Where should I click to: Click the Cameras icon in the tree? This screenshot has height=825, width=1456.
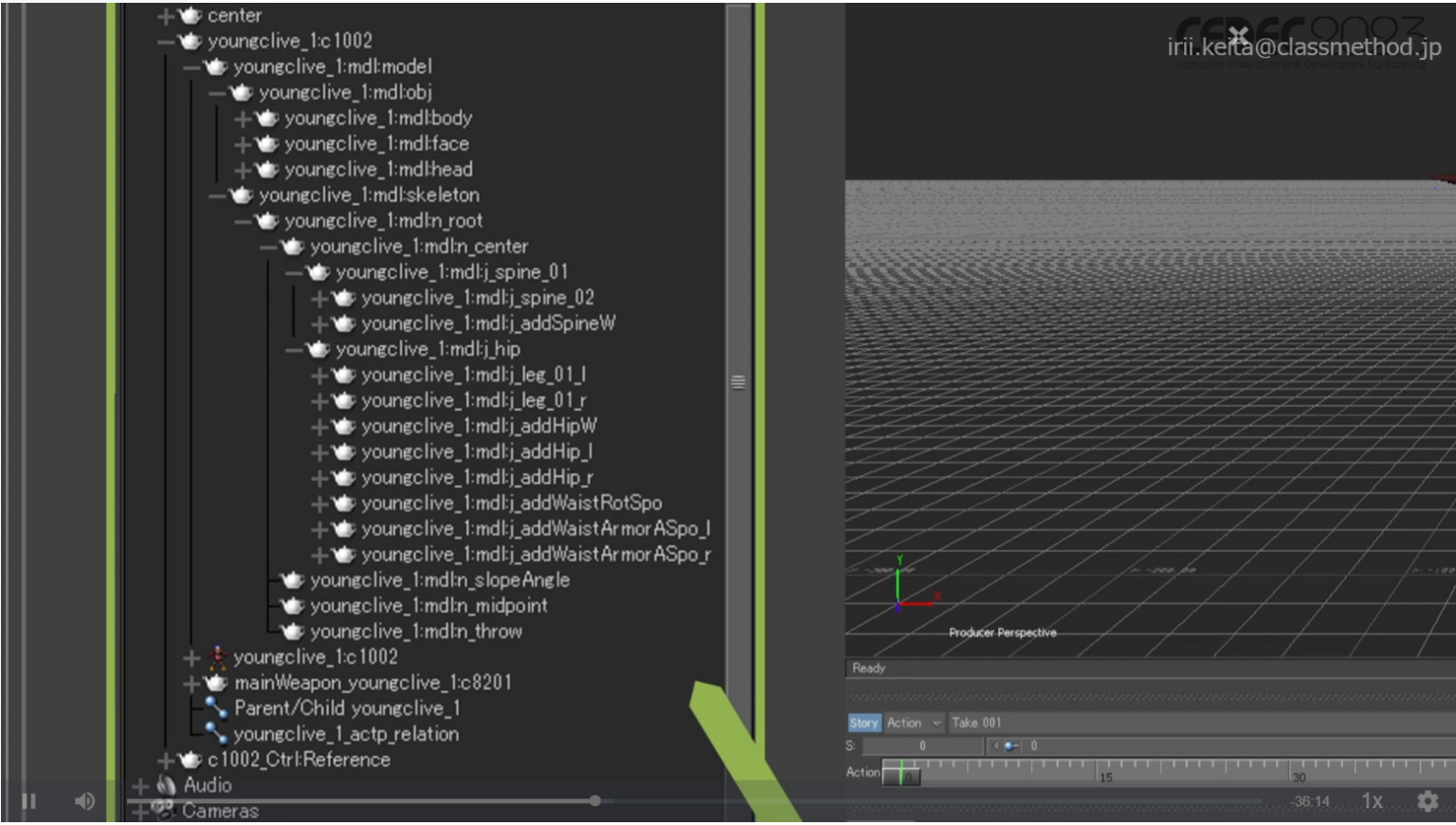(x=165, y=810)
